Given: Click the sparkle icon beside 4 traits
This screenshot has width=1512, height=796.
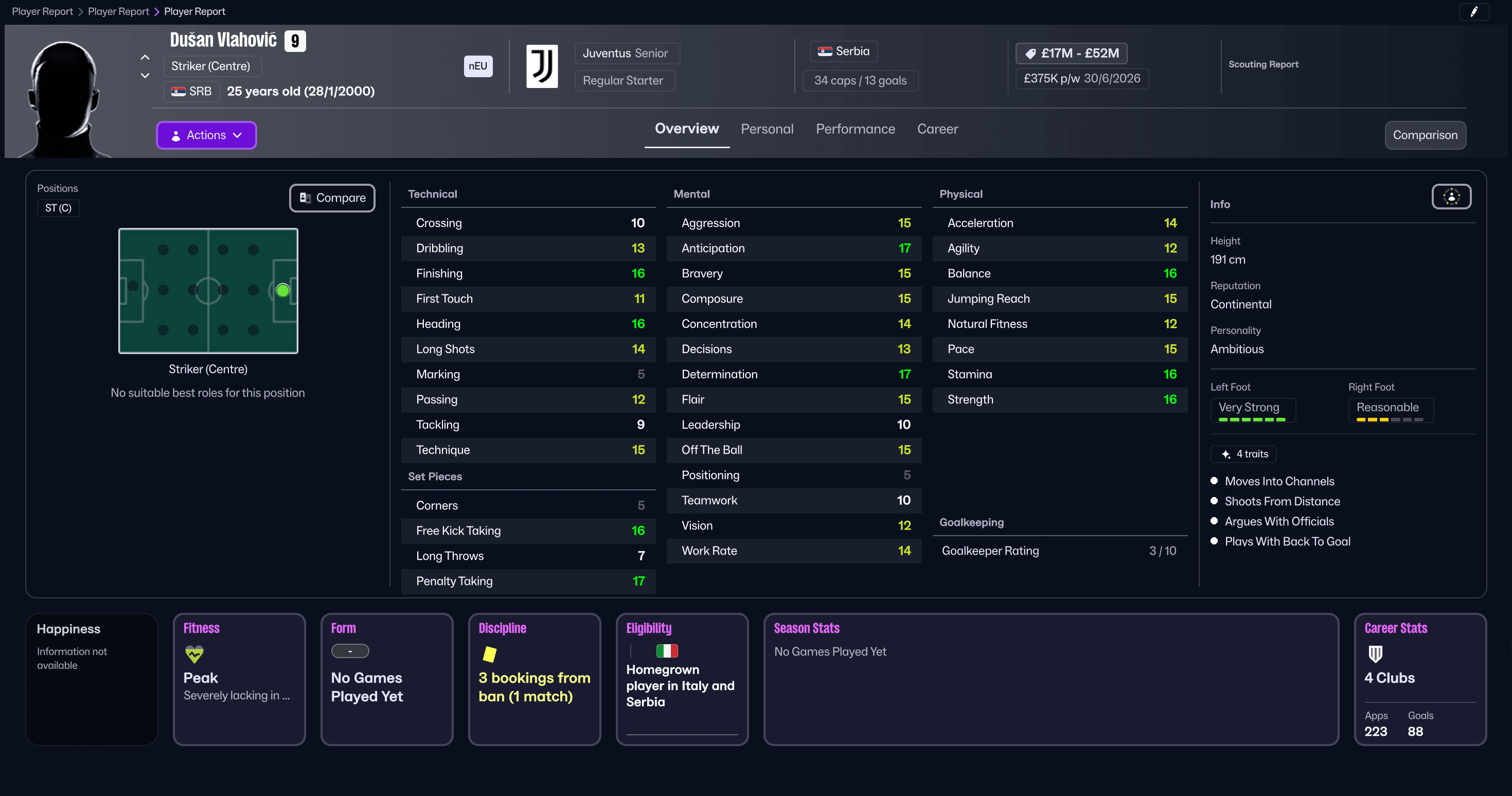Looking at the screenshot, I should coord(1226,454).
